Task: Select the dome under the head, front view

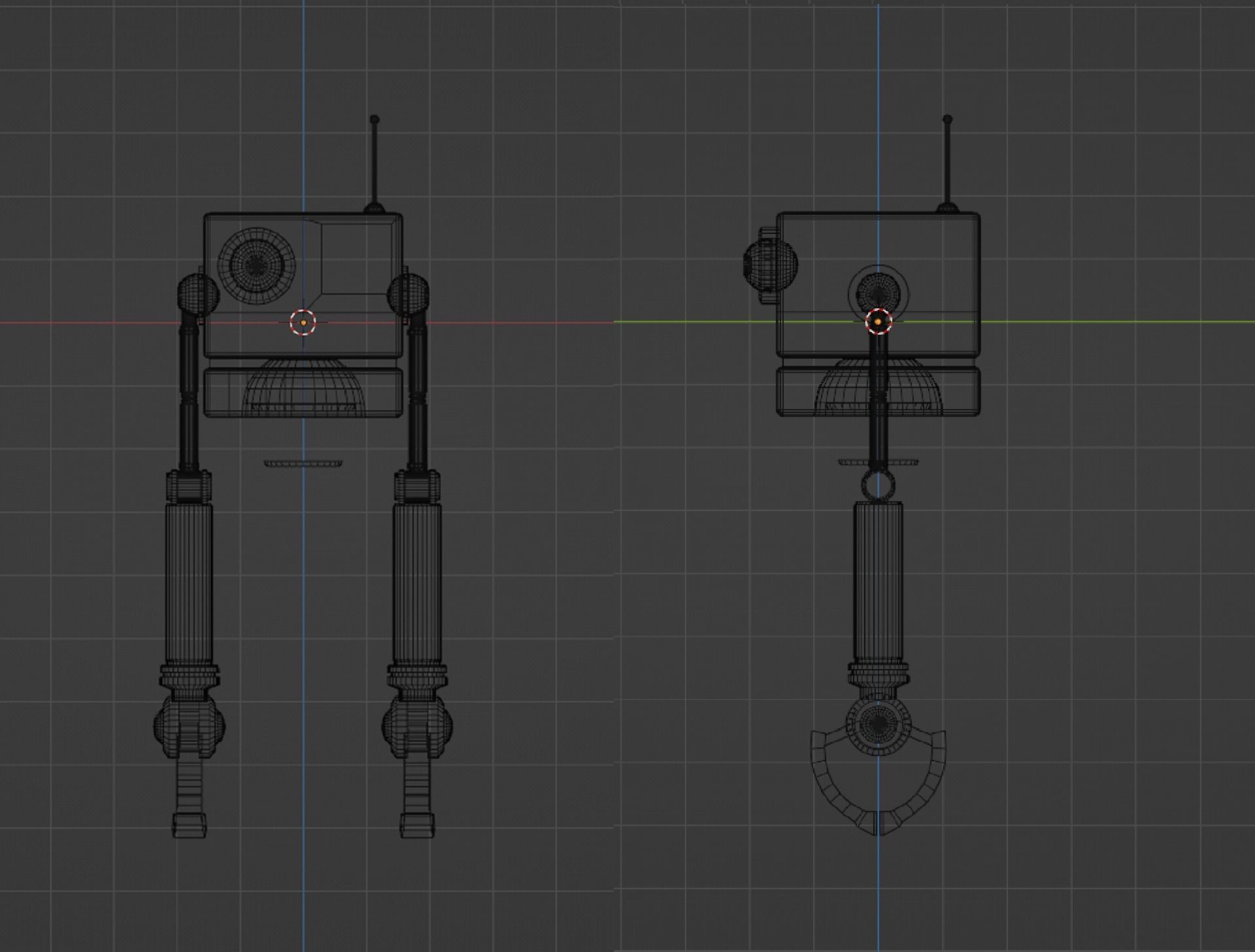Action: [x=303, y=387]
